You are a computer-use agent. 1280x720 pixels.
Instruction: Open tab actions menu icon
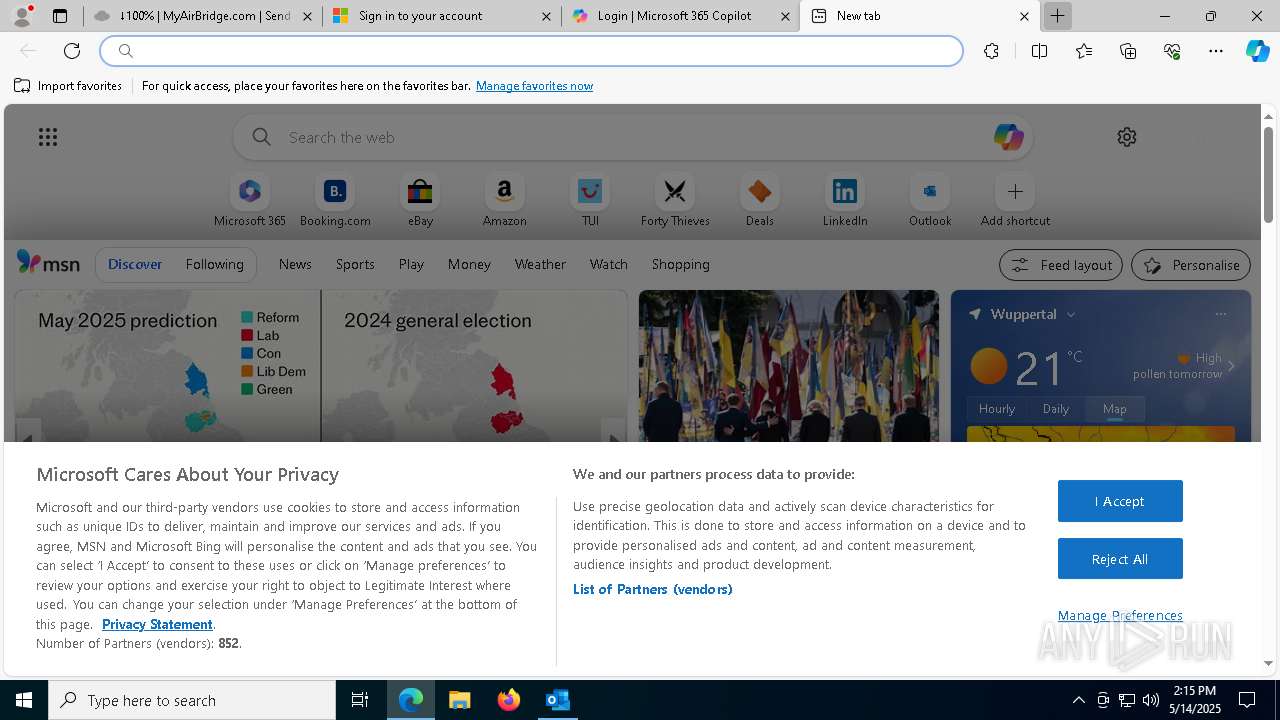[60, 16]
